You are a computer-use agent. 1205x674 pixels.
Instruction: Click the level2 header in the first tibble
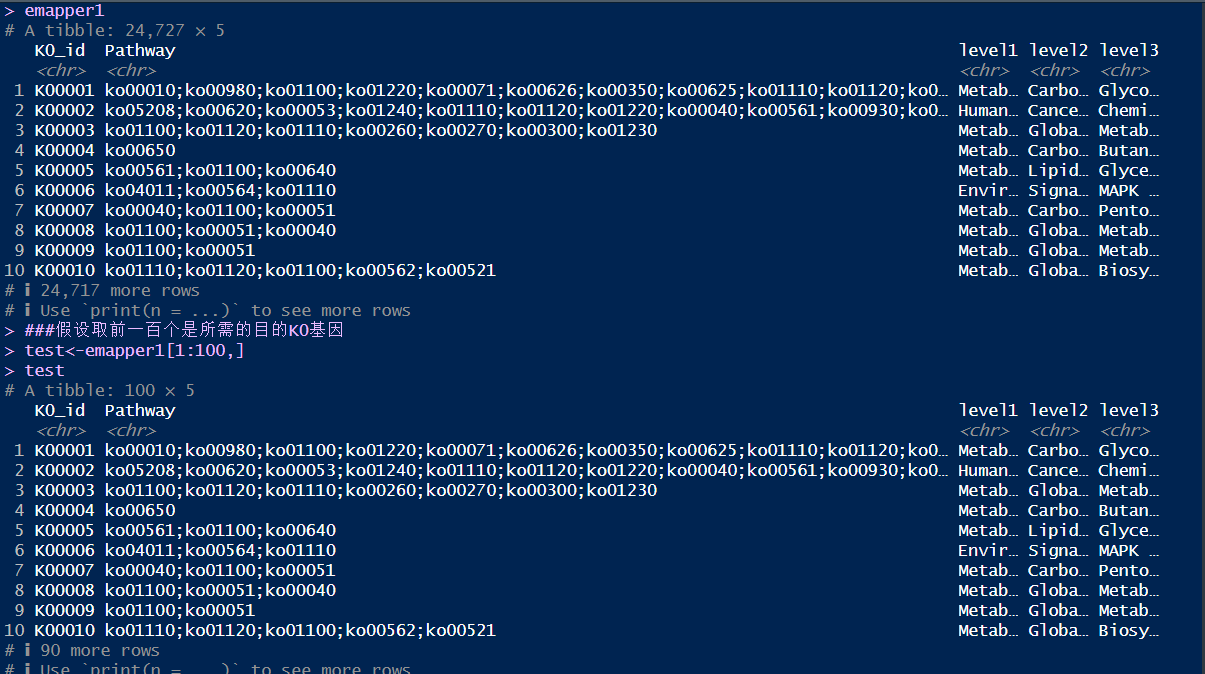(1058, 50)
